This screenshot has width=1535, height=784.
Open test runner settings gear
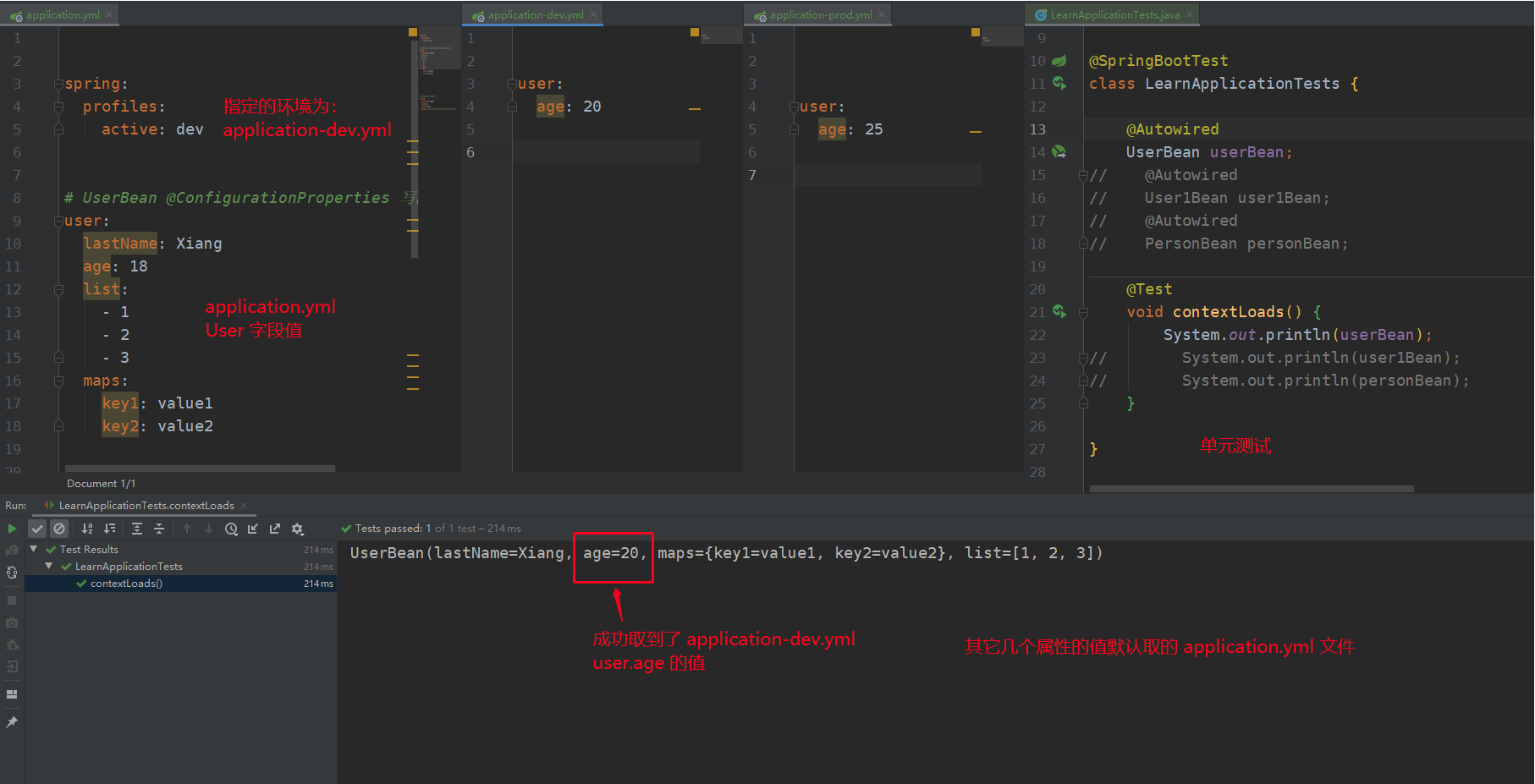pyautogui.click(x=298, y=529)
